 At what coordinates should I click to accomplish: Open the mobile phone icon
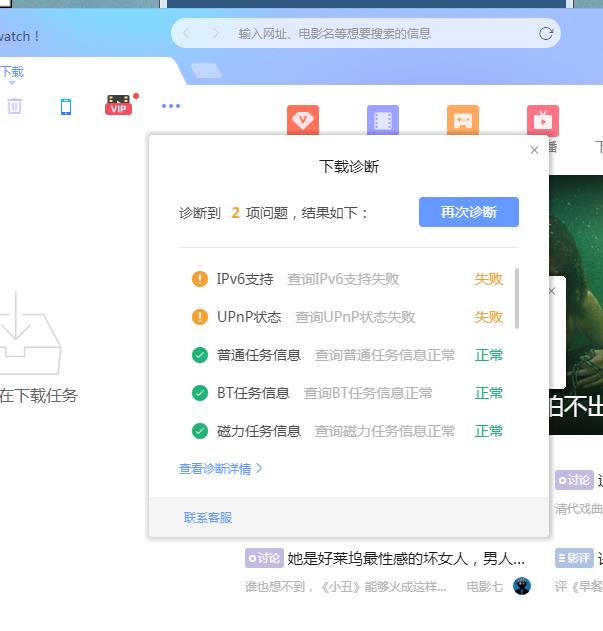pos(66,106)
